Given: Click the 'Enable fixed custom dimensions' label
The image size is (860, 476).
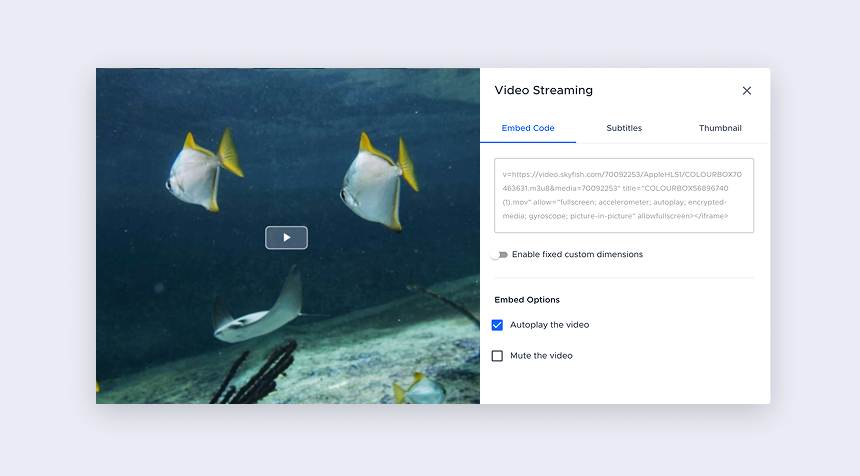Looking at the screenshot, I should point(577,255).
